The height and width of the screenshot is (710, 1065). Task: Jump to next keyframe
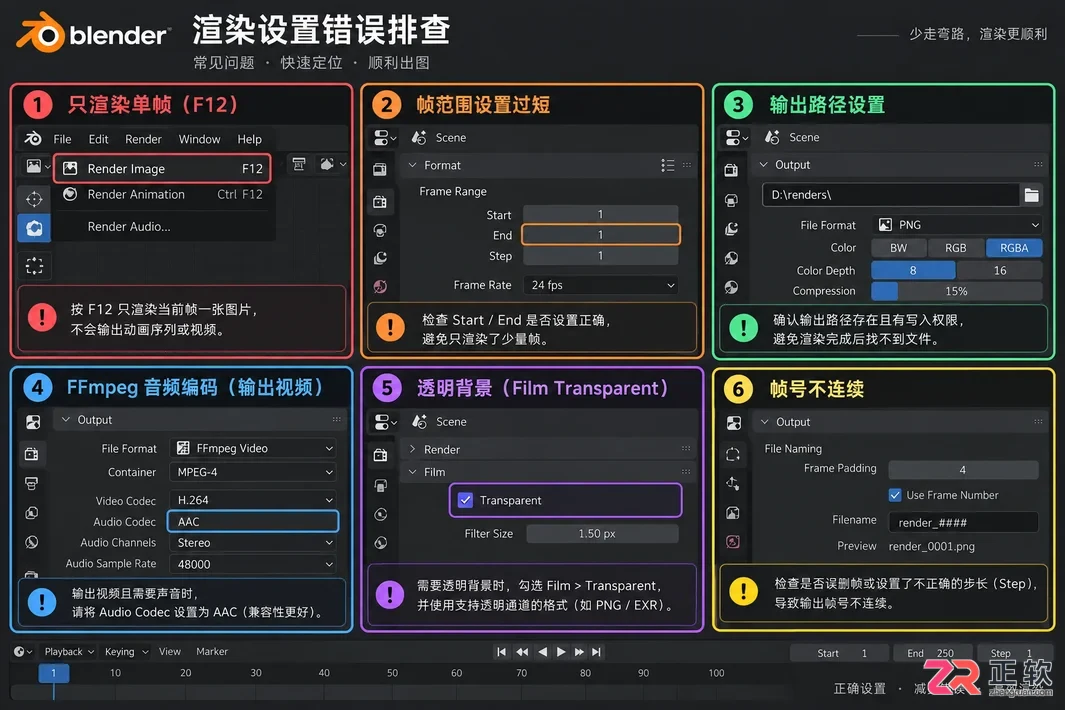(x=579, y=652)
